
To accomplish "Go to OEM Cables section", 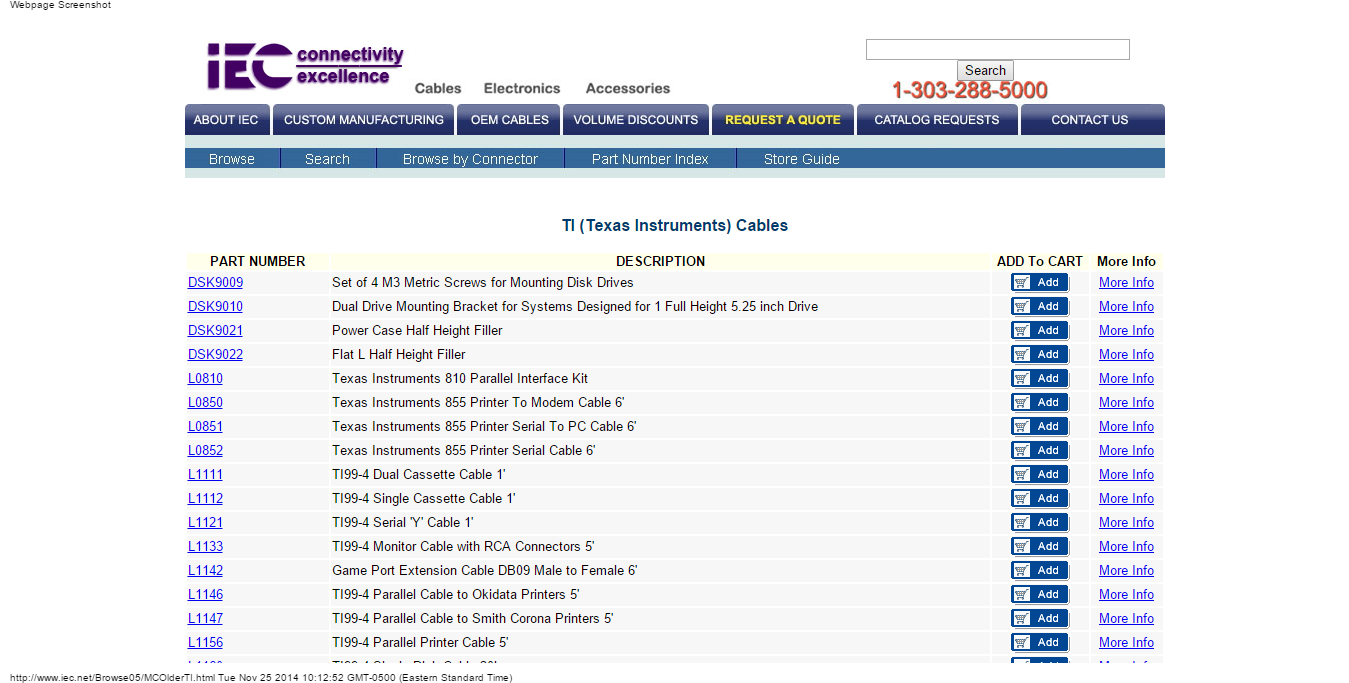I will pyautogui.click(x=510, y=119).
